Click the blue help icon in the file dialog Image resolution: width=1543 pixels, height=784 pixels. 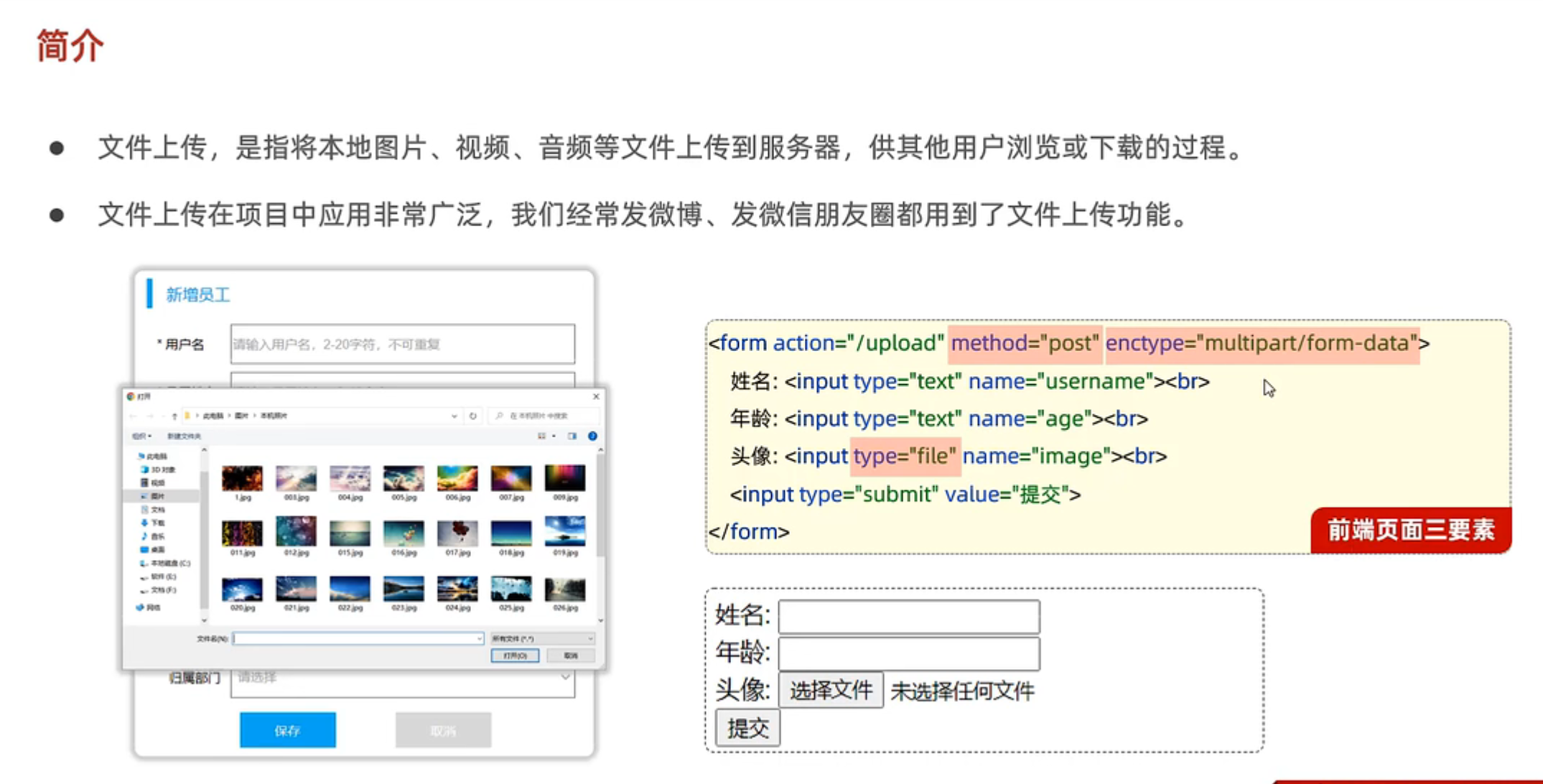[592, 436]
